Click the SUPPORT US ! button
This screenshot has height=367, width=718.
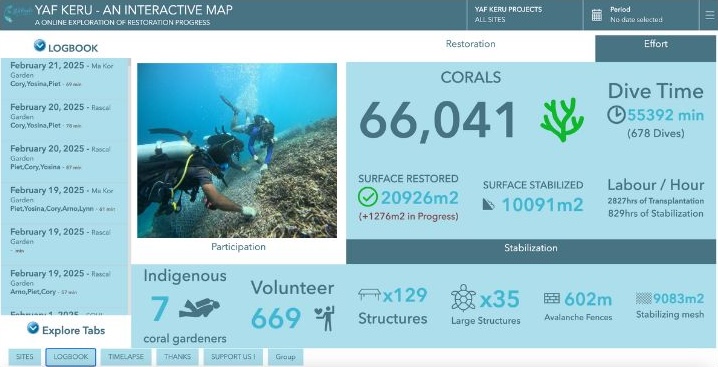[x=234, y=357]
